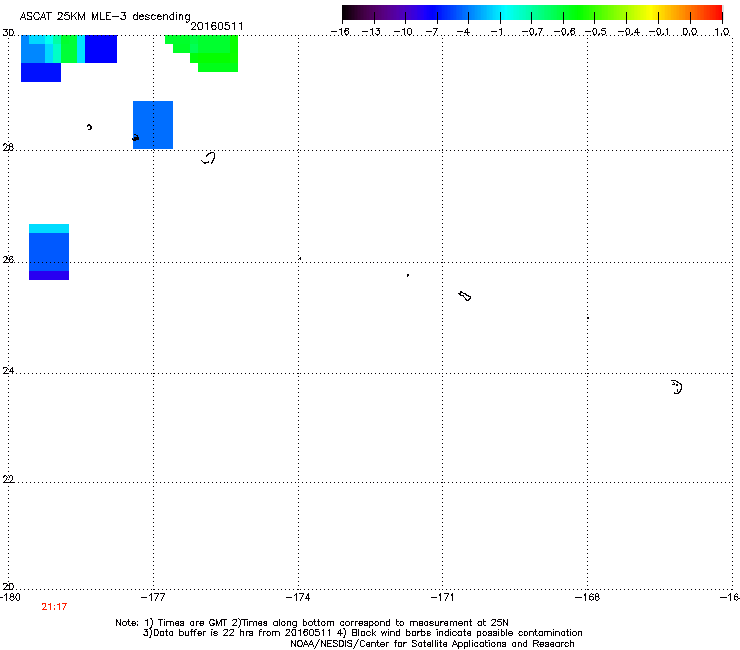Viewport: 740px width, 650px height.
Task: Click the latitude label 24
Action: click(x=8, y=371)
